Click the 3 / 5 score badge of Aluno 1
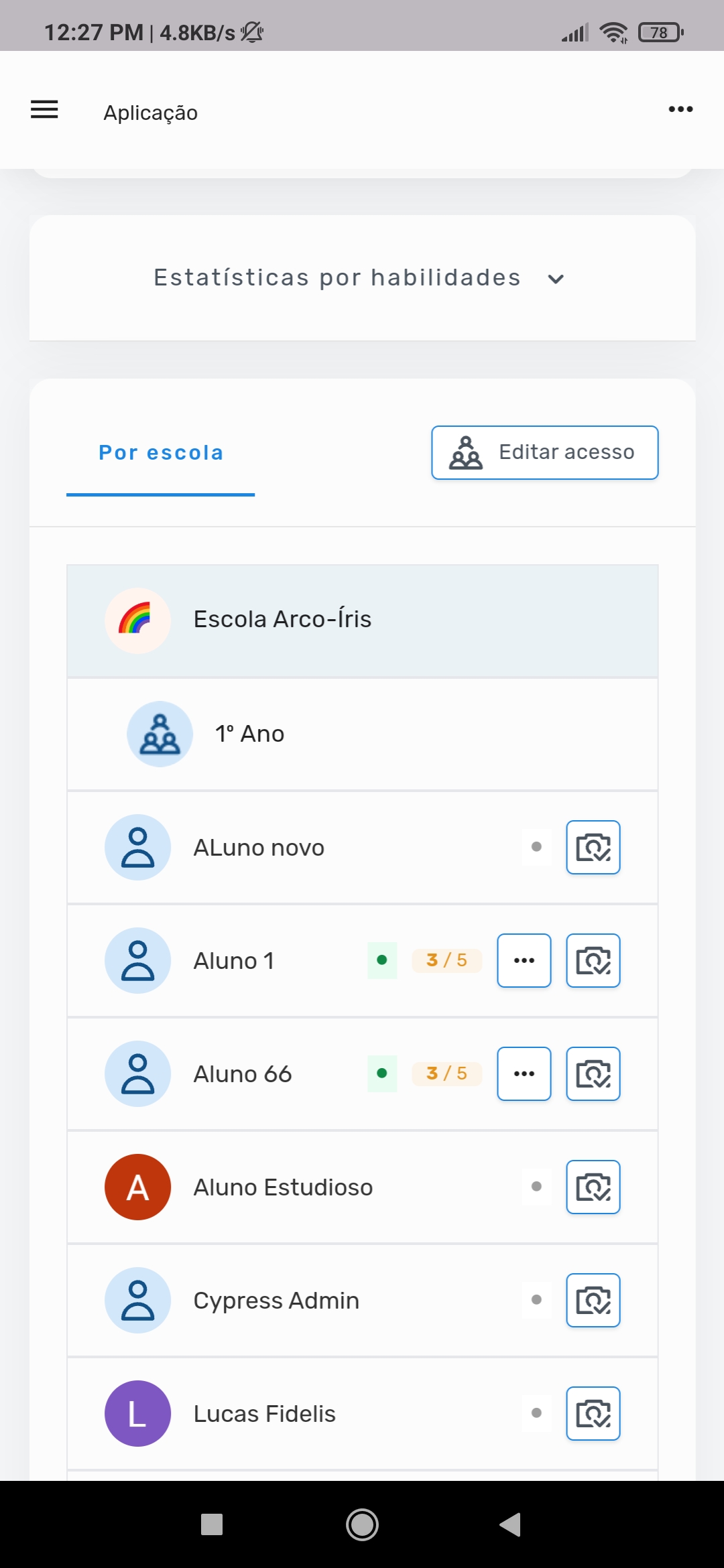 (446, 960)
